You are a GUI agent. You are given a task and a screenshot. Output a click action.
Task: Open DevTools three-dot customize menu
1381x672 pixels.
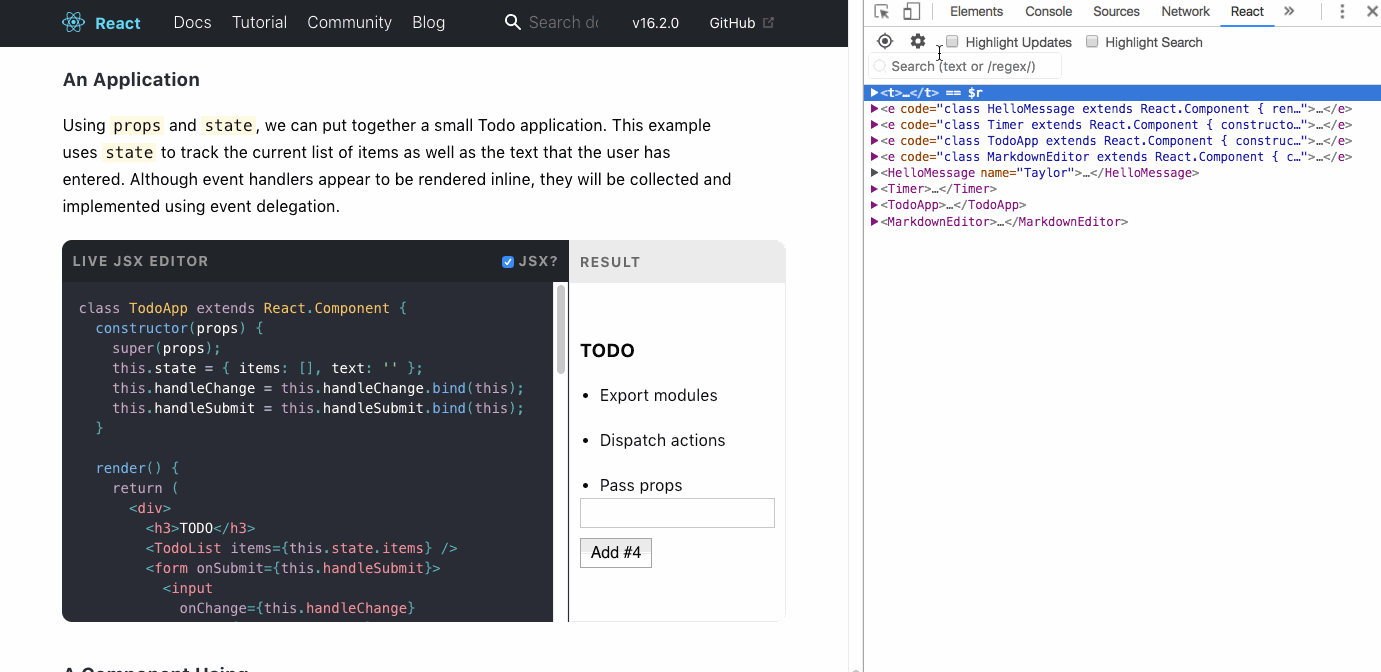pyautogui.click(x=1342, y=12)
